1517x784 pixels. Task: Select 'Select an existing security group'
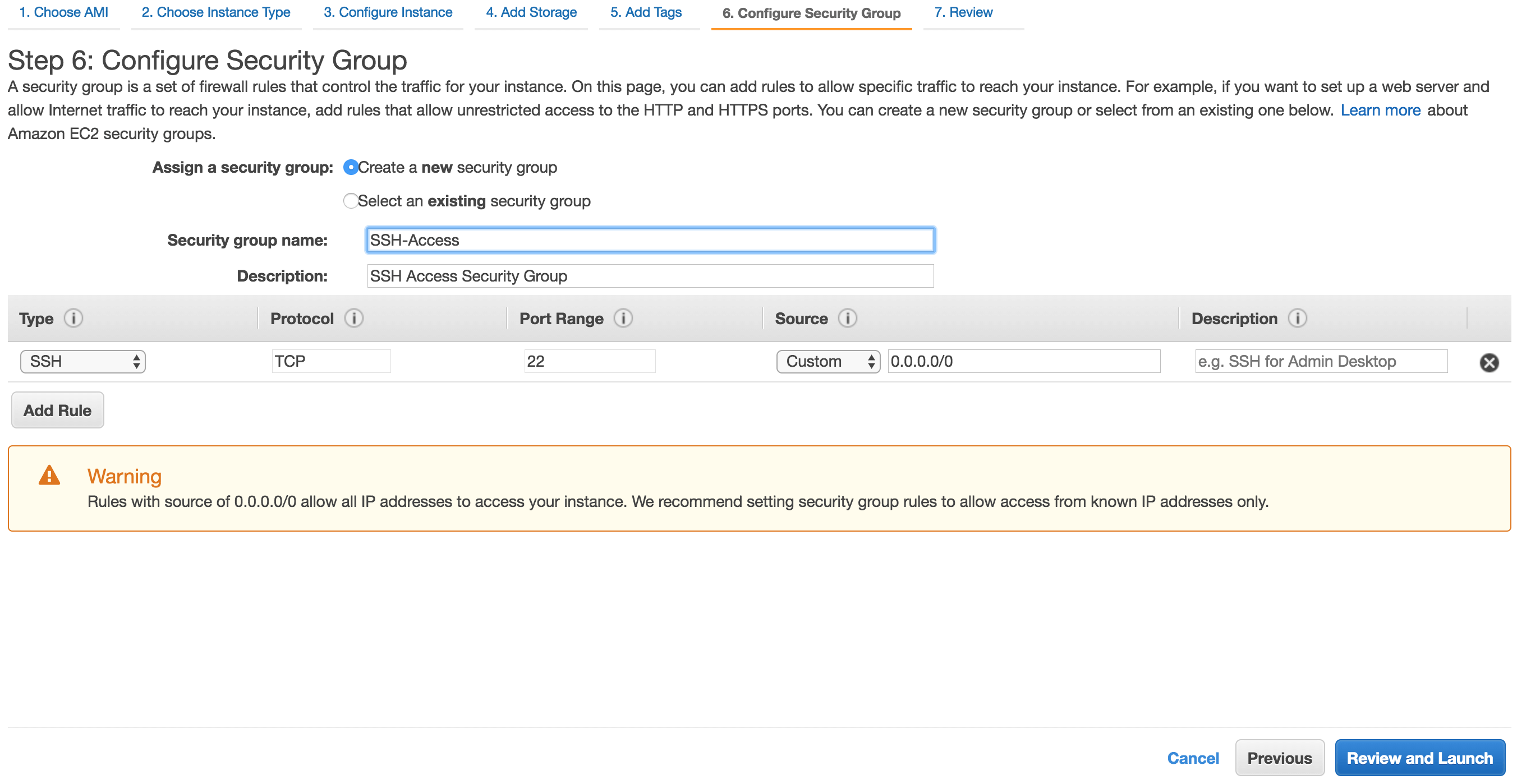pos(351,201)
